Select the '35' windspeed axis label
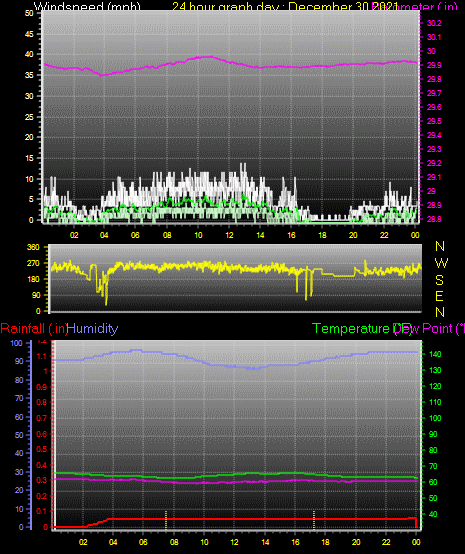The image size is (465, 554). coord(29,75)
